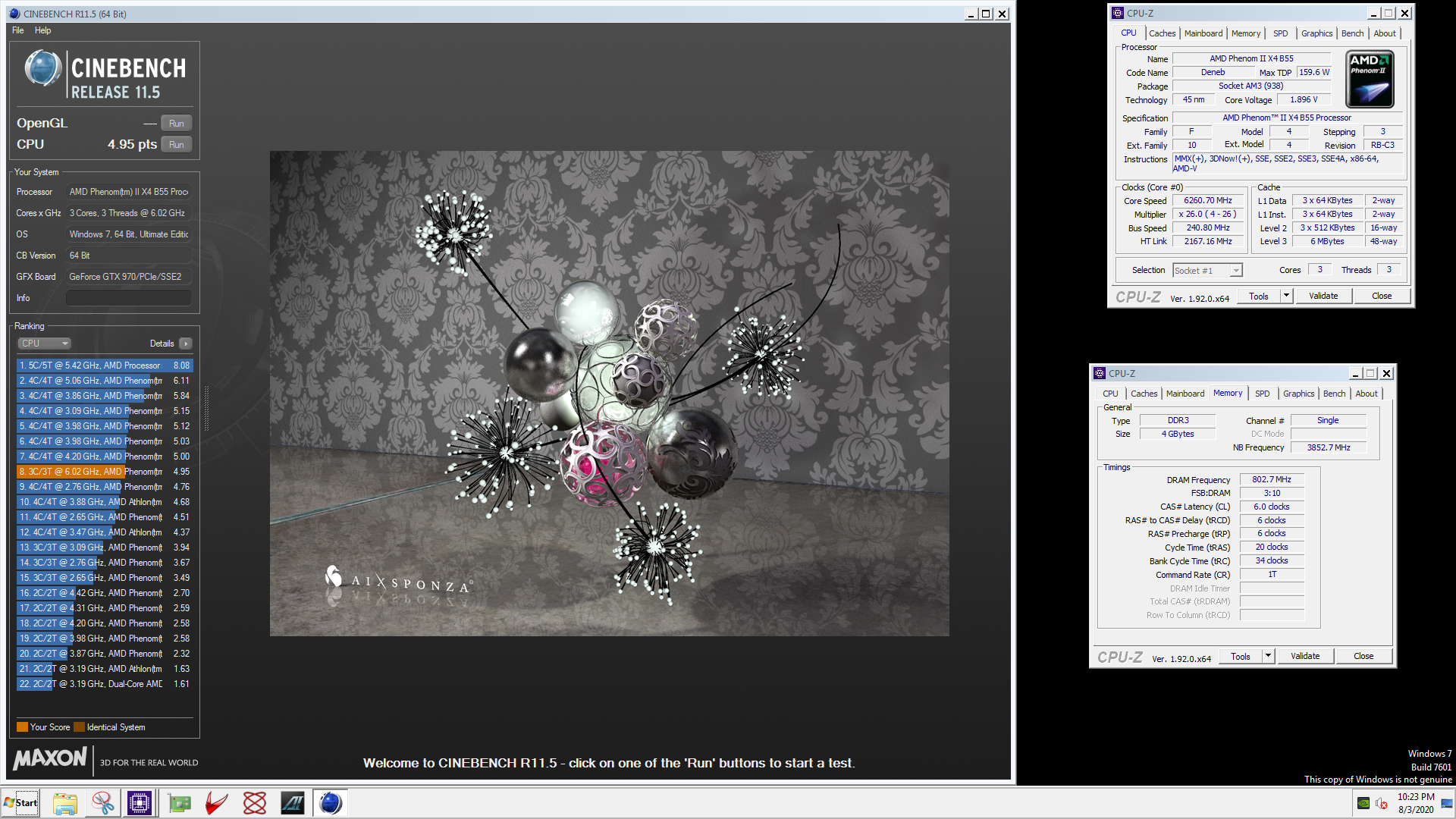Select ranking entry 2 with 6.11 score

(x=105, y=381)
